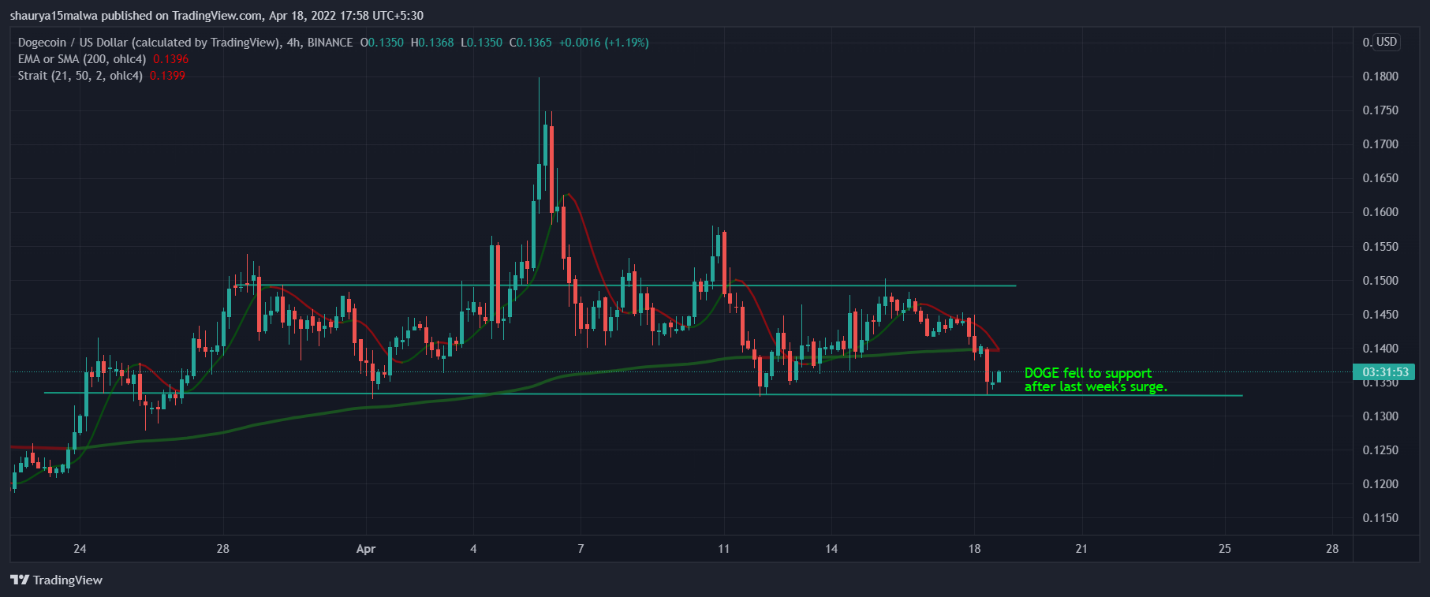Viewport: 1430px width, 597px height.
Task: Select the DOGE fell to support annotation text
Action: coord(1095,379)
